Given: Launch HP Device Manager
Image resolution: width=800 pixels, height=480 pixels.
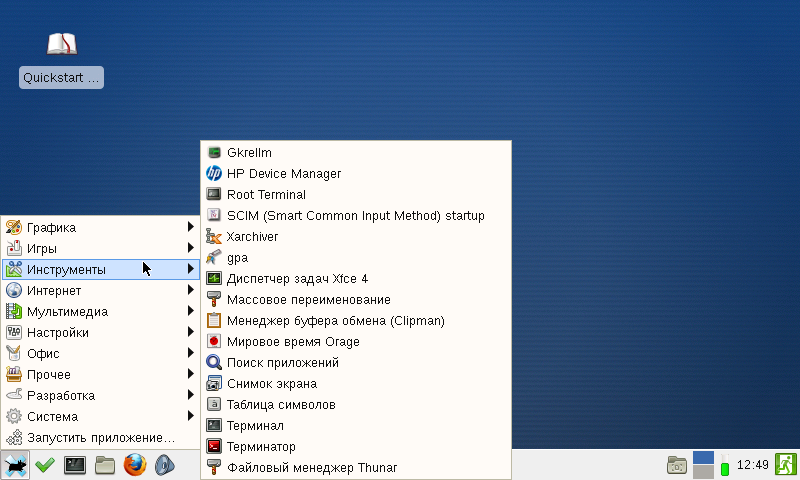Looking at the screenshot, I should [283, 173].
